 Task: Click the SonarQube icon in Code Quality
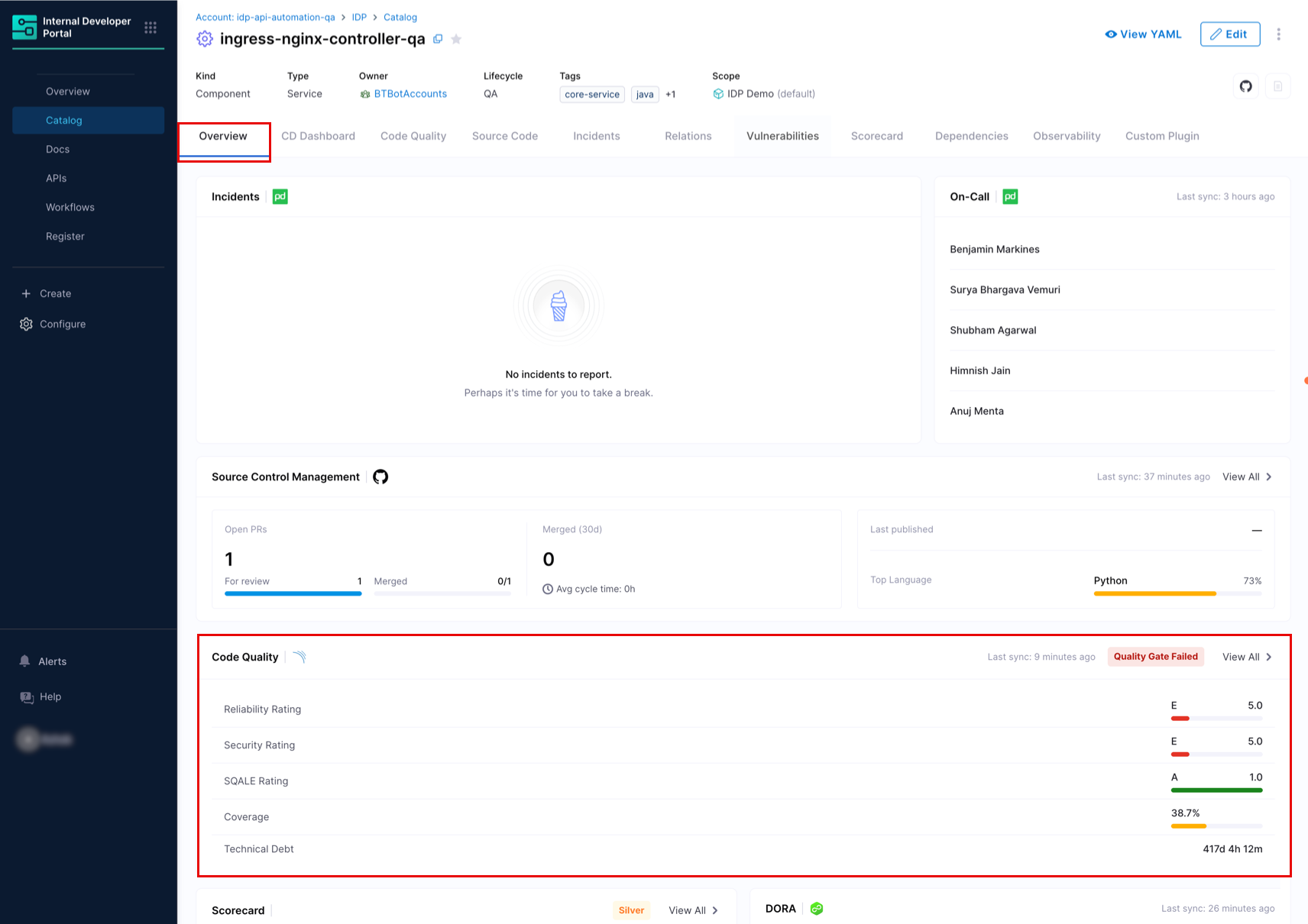coord(299,657)
